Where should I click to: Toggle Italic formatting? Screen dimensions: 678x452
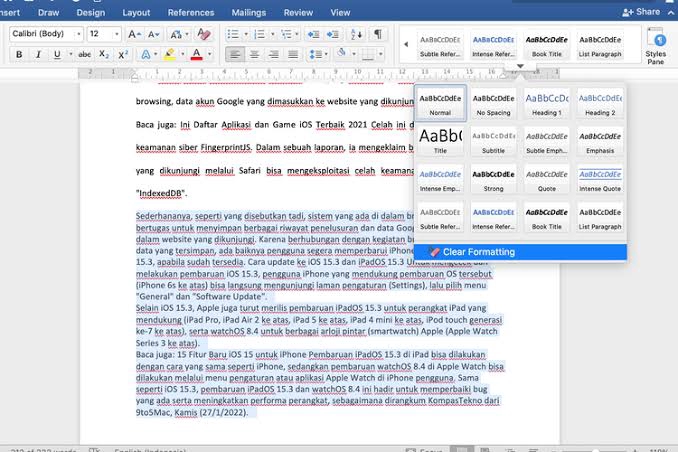pos(39,54)
